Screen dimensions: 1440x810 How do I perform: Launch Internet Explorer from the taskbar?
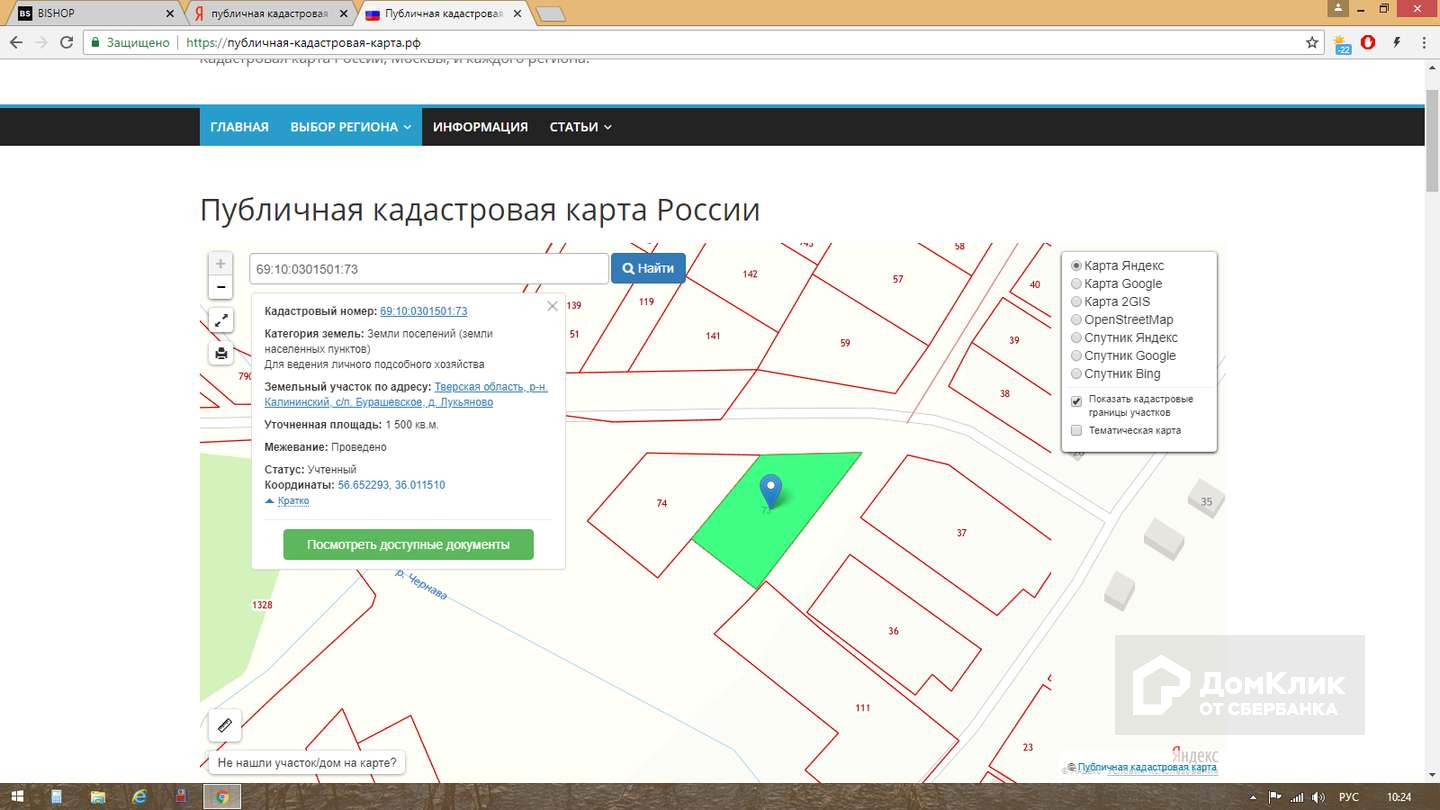pos(140,797)
